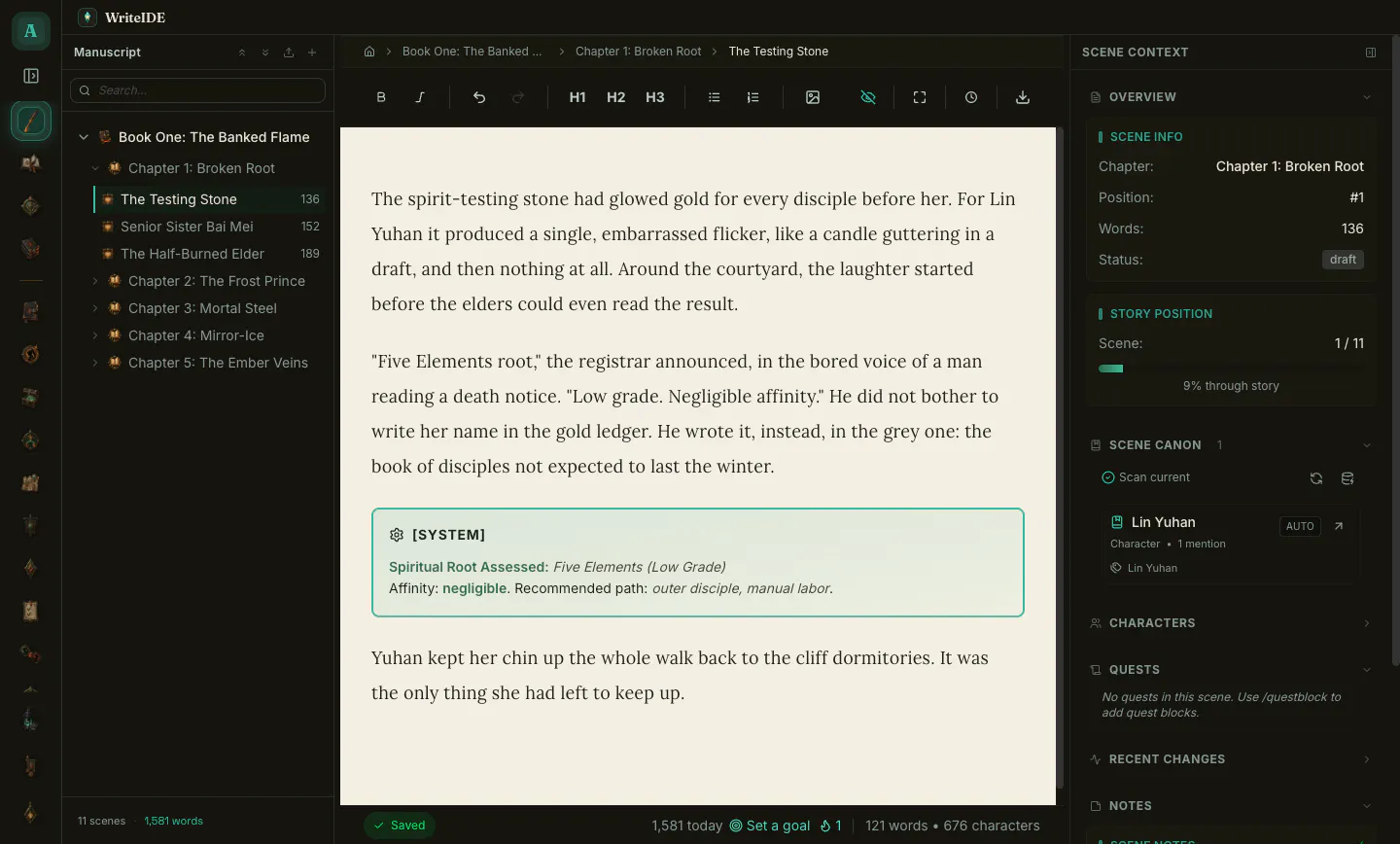Insert a numbered list
The width and height of the screenshot is (1400, 844).
tap(753, 97)
